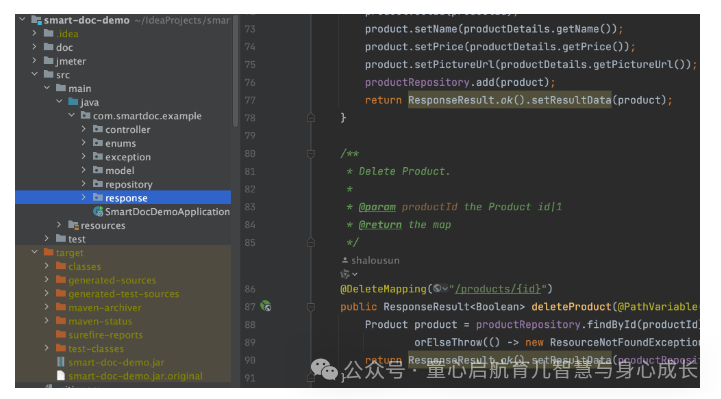Click deleteProduct method name
The width and height of the screenshot is (721, 399).
[571, 307]
